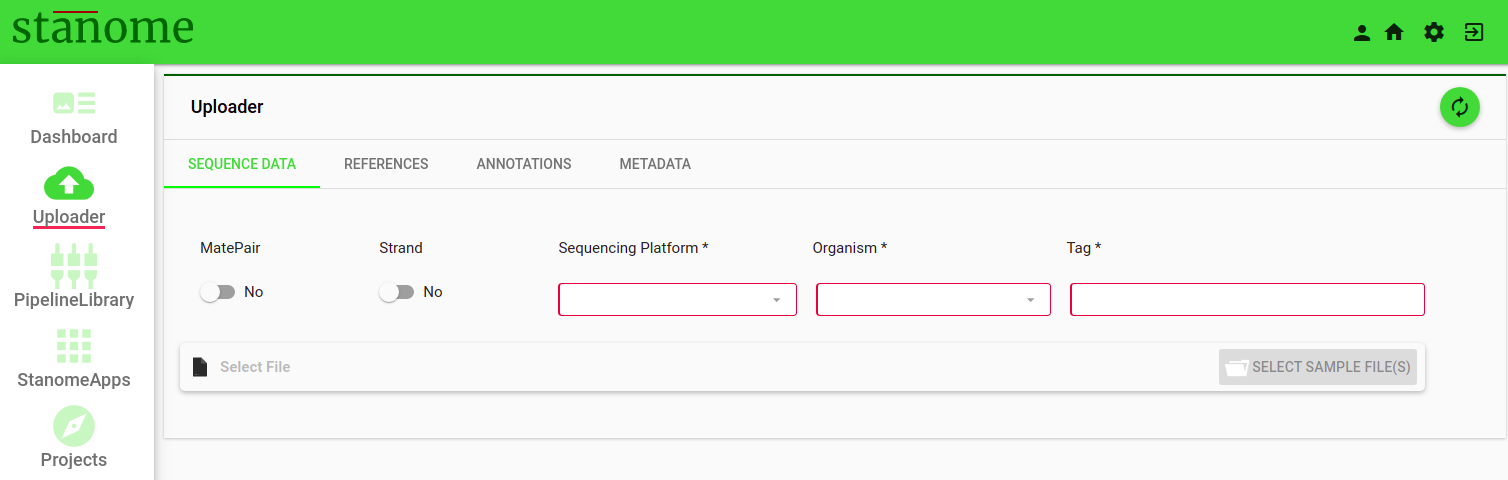Switch to the References tab
1508x480 pixels.
(x=386, y=164)
